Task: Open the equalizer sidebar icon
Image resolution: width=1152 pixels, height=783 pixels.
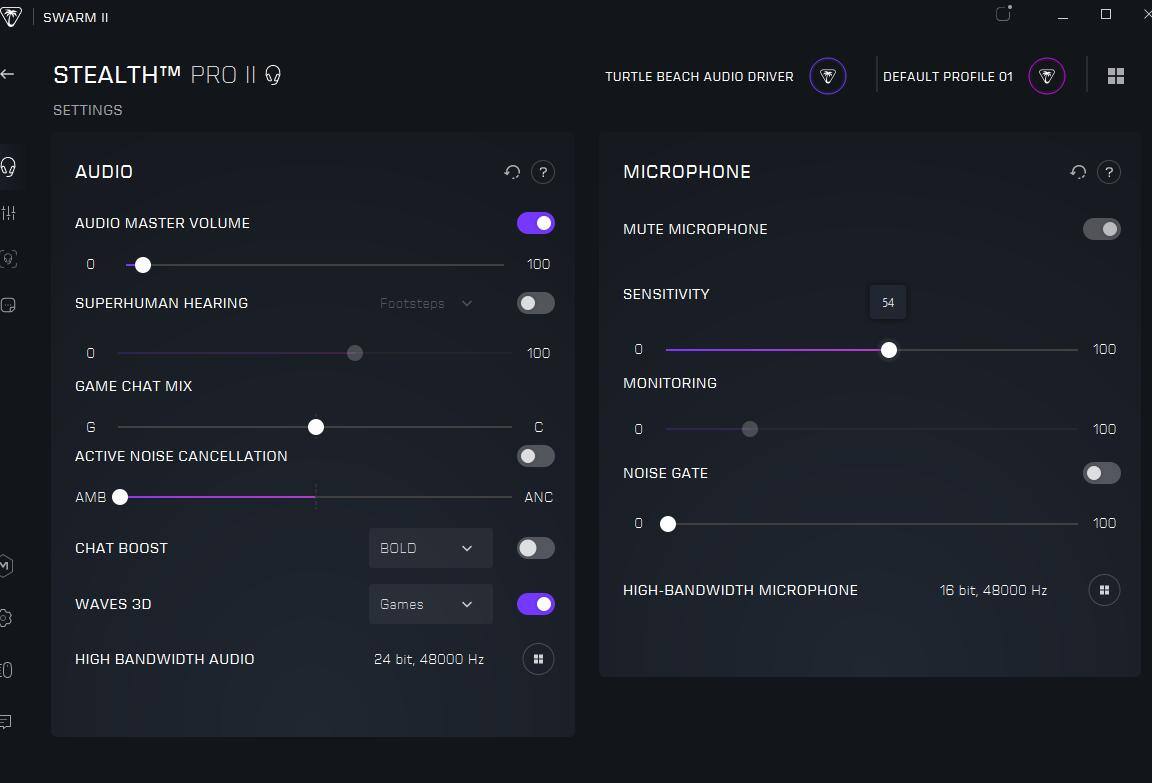Action: [x=9, y=213]
